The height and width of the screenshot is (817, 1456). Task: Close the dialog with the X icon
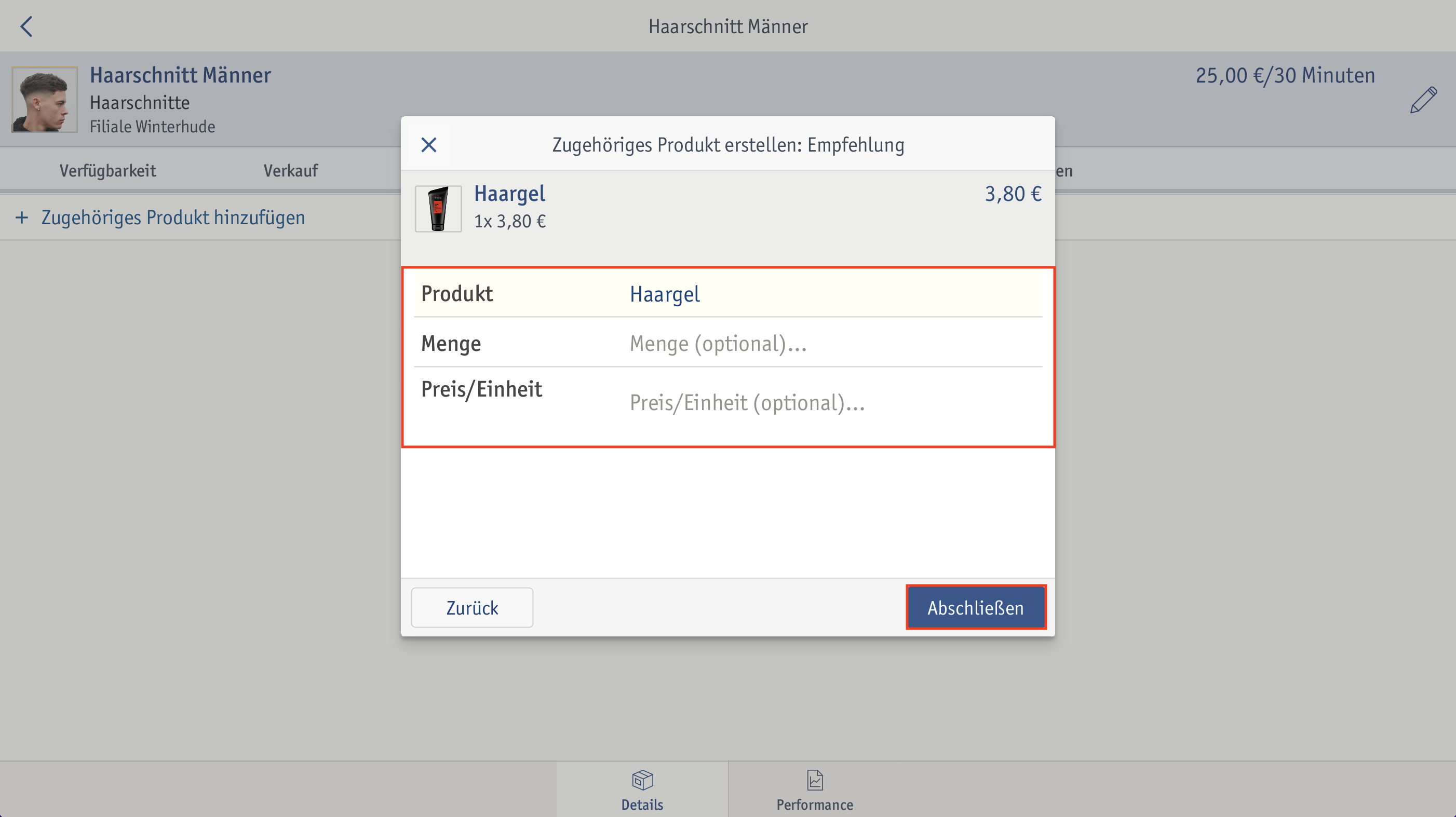point(429,145)
